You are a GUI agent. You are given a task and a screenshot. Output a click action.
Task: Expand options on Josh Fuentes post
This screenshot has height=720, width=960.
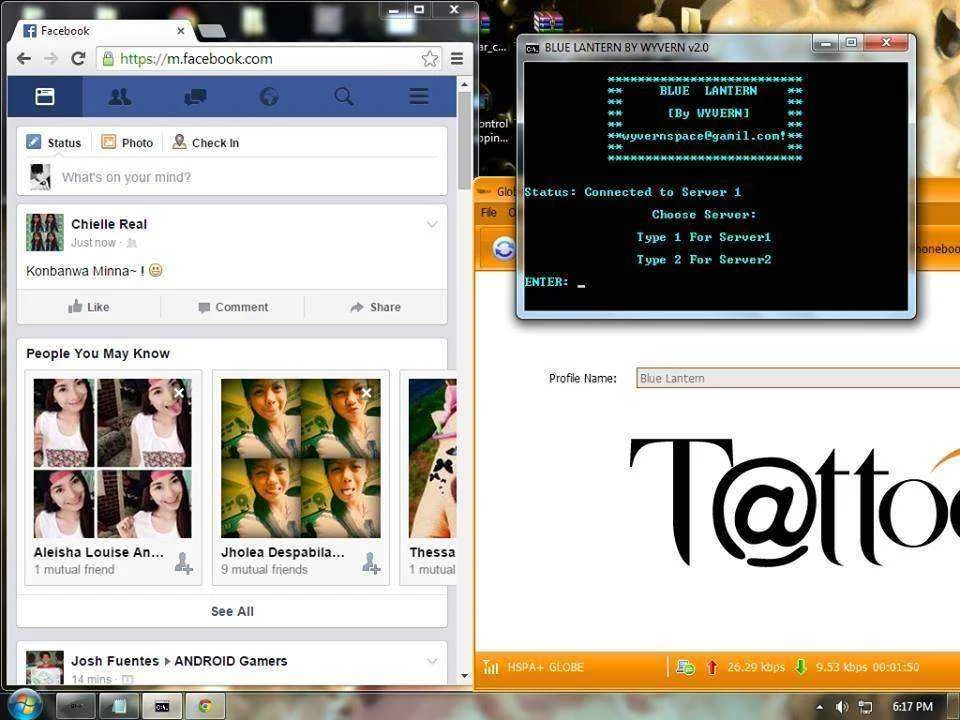coord(432,661)
